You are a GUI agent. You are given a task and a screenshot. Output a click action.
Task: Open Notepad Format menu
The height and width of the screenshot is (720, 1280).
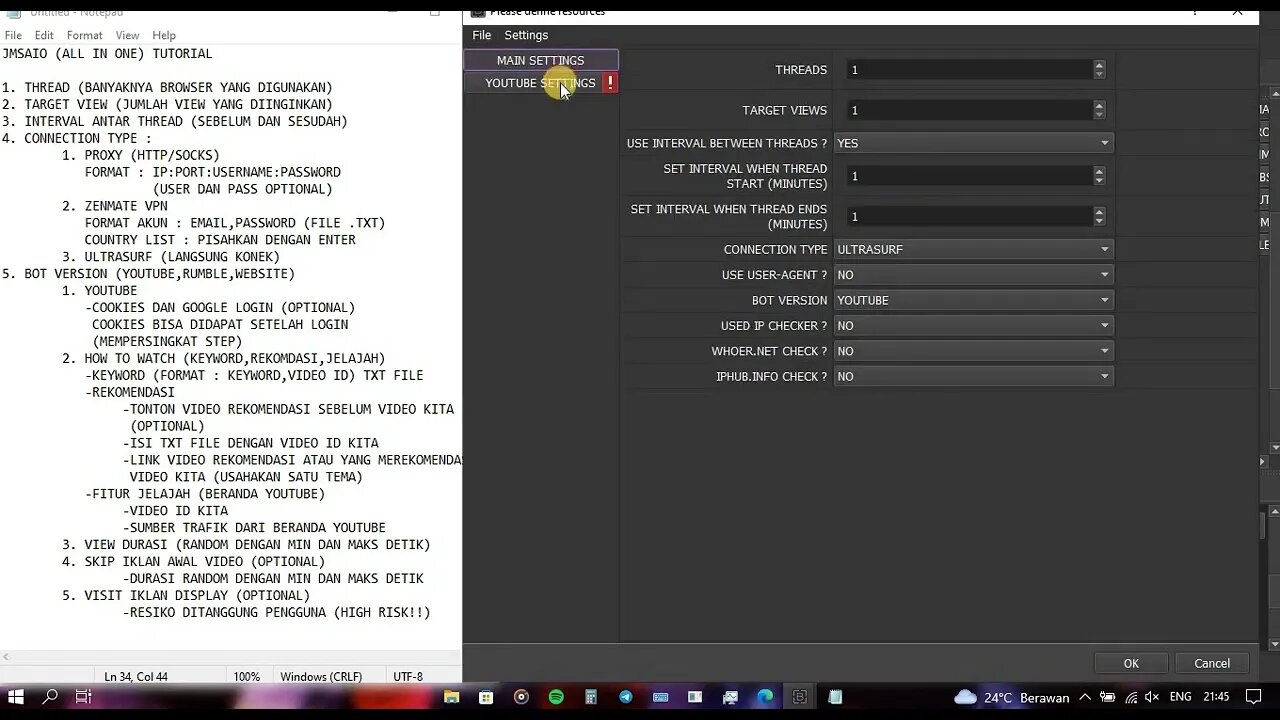[85, 35]
